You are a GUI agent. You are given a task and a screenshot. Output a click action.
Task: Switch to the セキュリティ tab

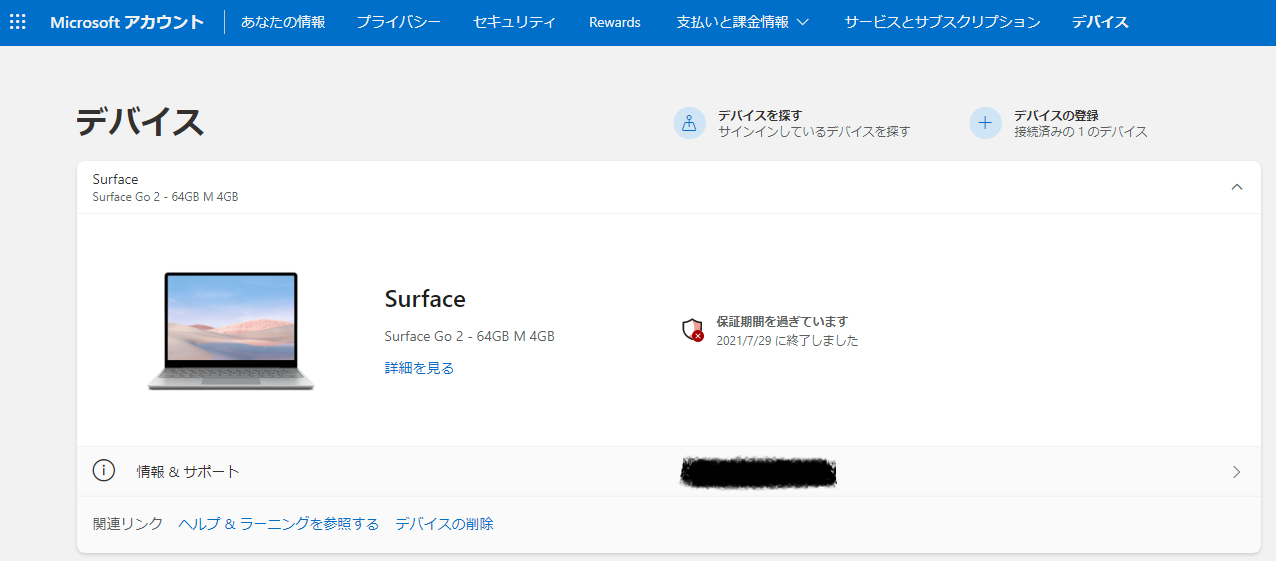[x=515, y=22]
